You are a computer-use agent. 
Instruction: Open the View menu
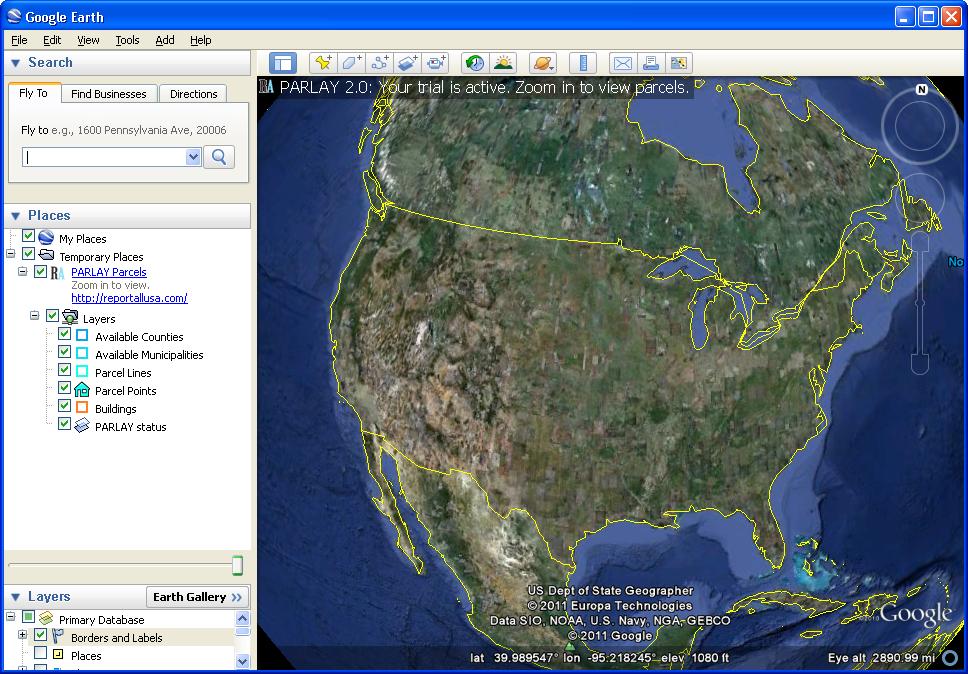tap(88, 40)
